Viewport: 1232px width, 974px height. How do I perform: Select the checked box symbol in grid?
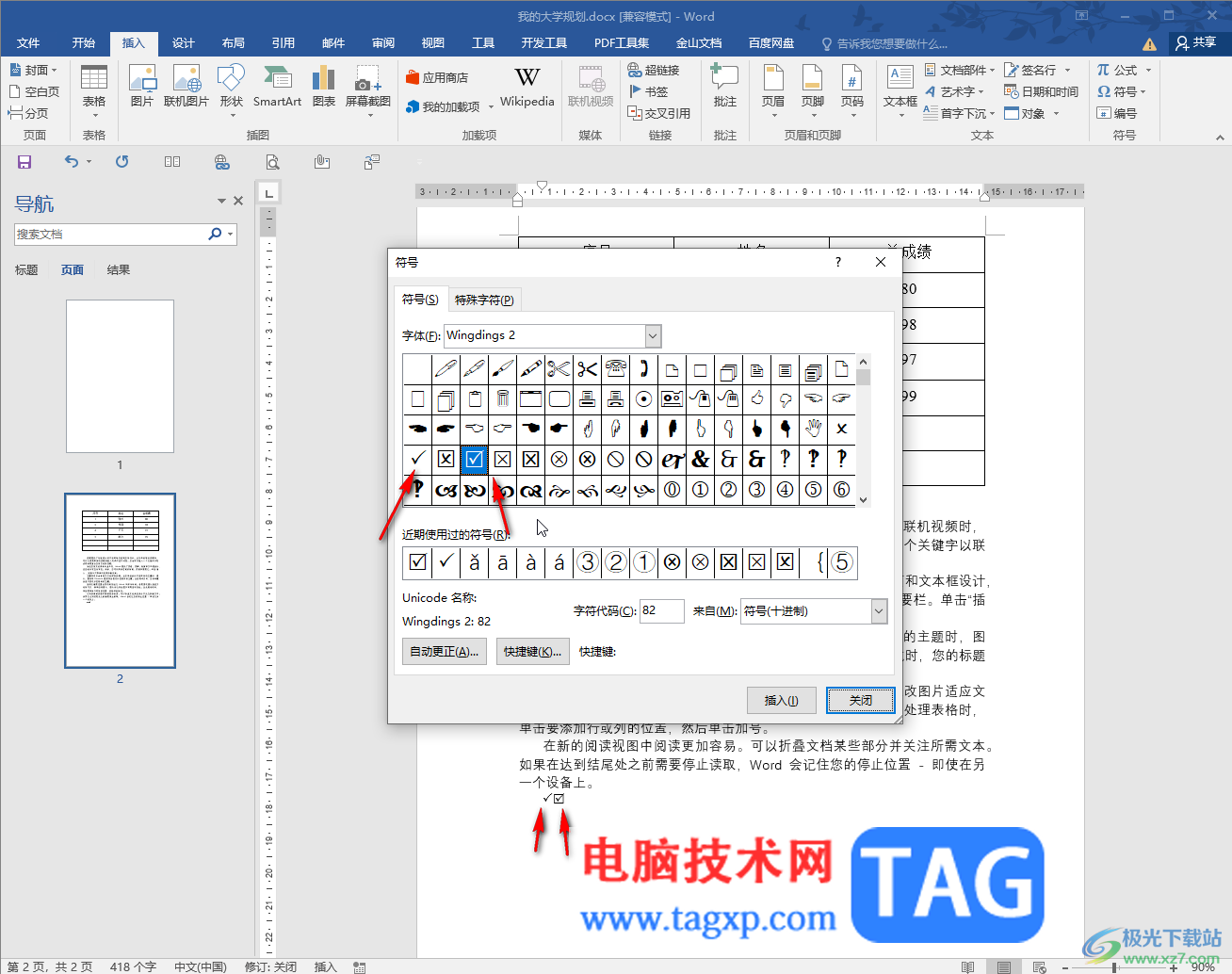tap(474, 459)
